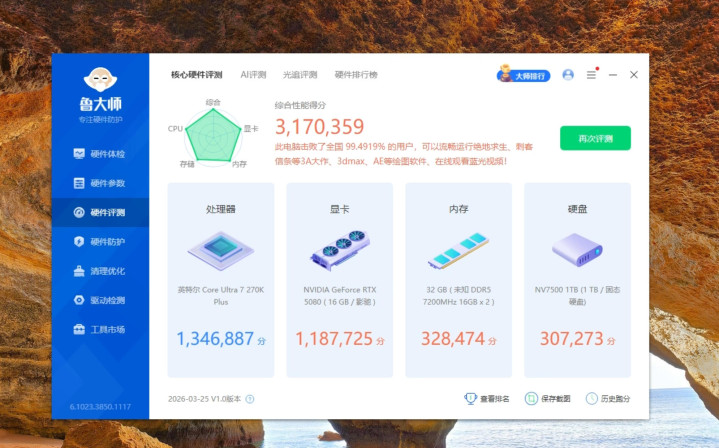This screenshot has width=719, height=448.
Task: Click the 硬盘 card title
Action: tap(577, 209)
